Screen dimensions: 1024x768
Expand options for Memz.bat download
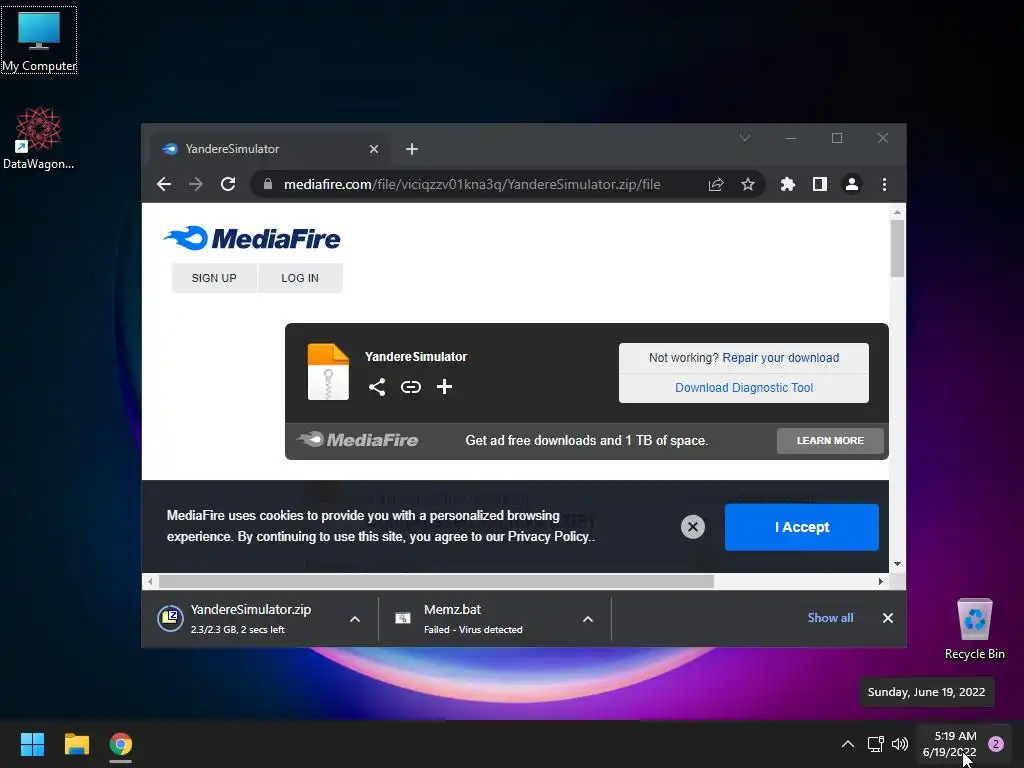(x=588, y=618)
